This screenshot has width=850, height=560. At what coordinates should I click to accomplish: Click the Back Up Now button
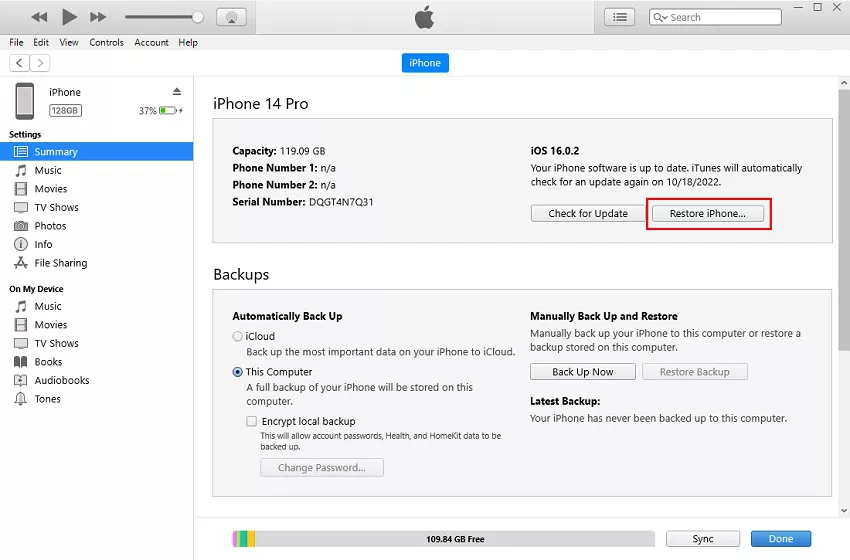(x=583, y=372)
